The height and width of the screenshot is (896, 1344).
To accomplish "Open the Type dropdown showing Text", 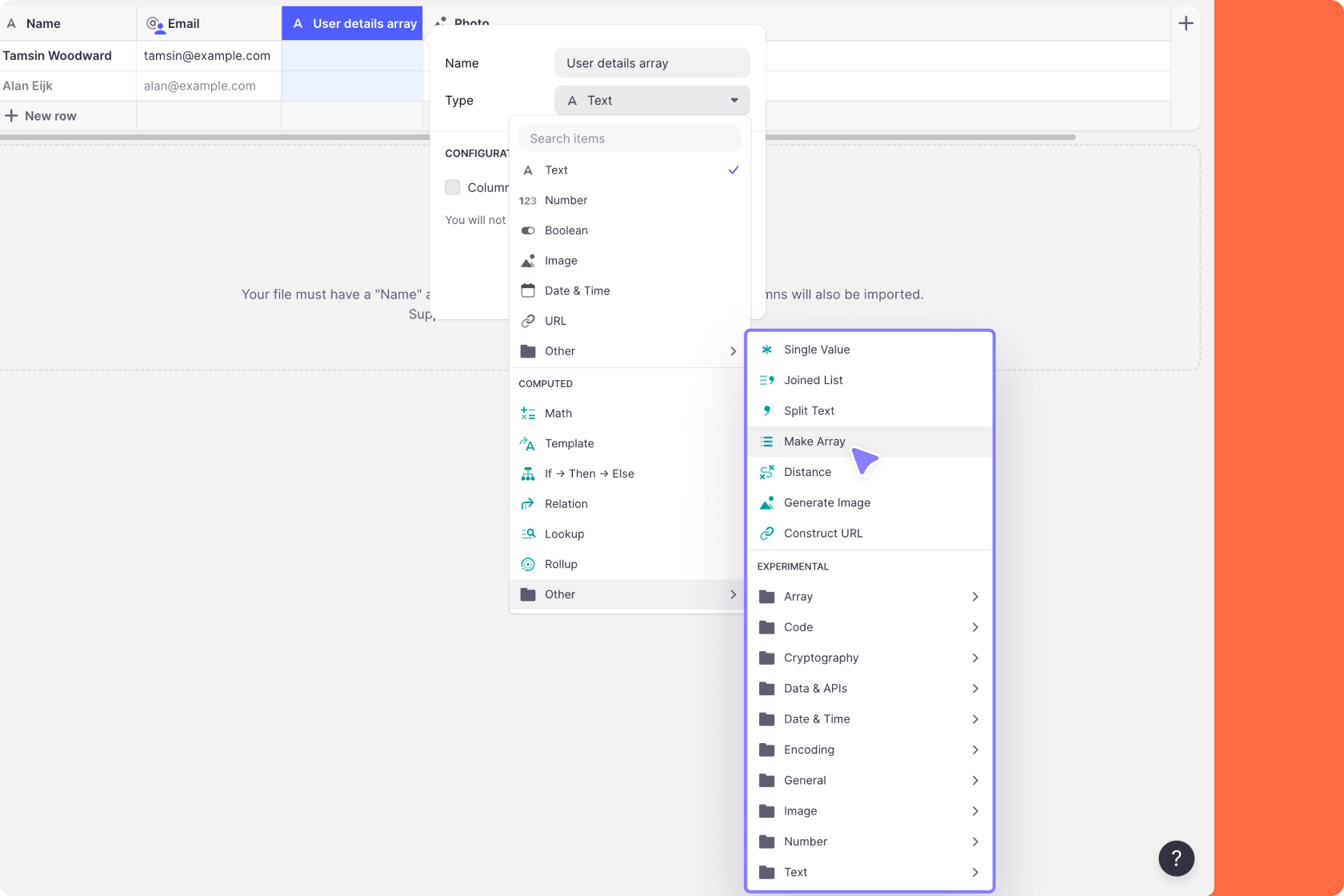I will (x=651, y=100).
